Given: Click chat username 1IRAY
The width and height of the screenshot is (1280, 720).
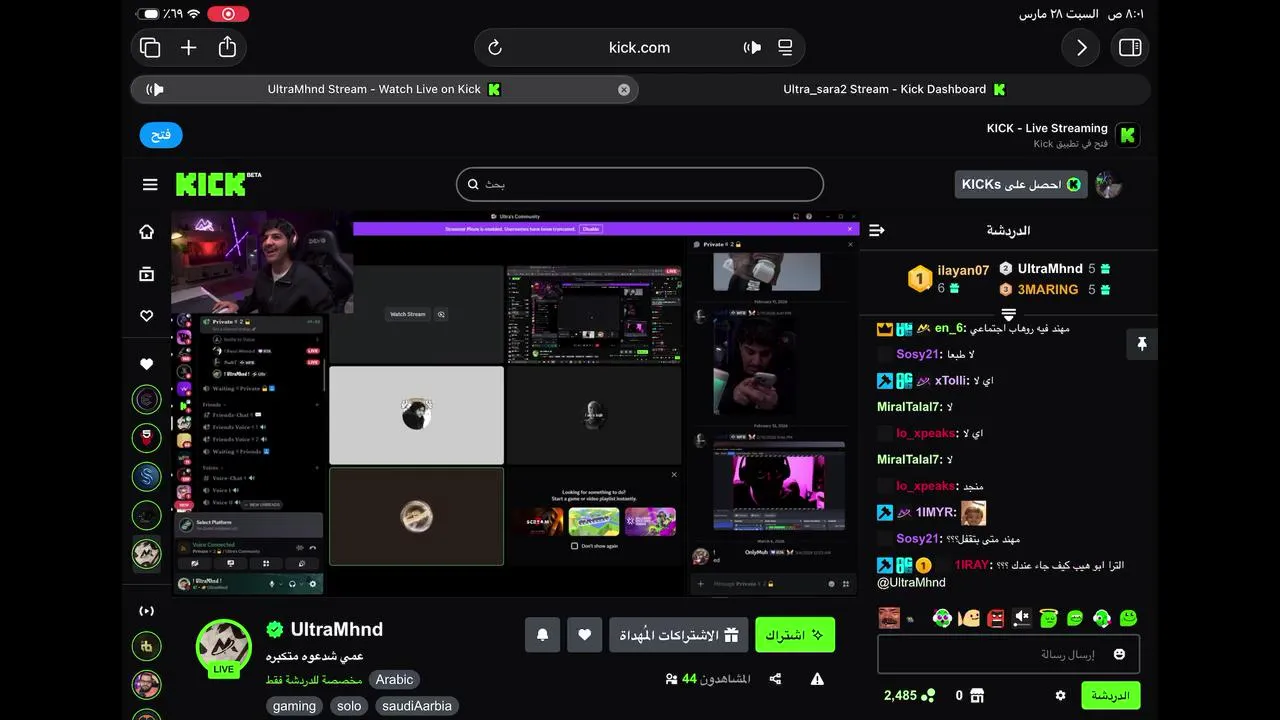Looking at the screenshot, I should 972,565.
